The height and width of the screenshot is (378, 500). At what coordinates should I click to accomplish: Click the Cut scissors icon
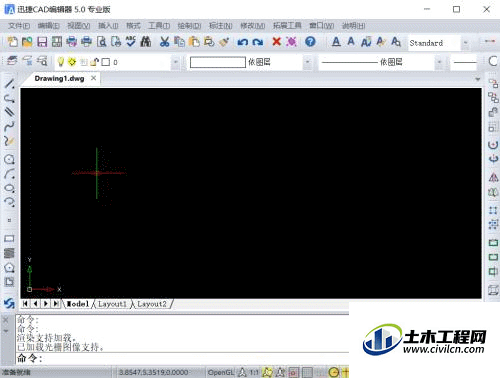tap(164, 42)
